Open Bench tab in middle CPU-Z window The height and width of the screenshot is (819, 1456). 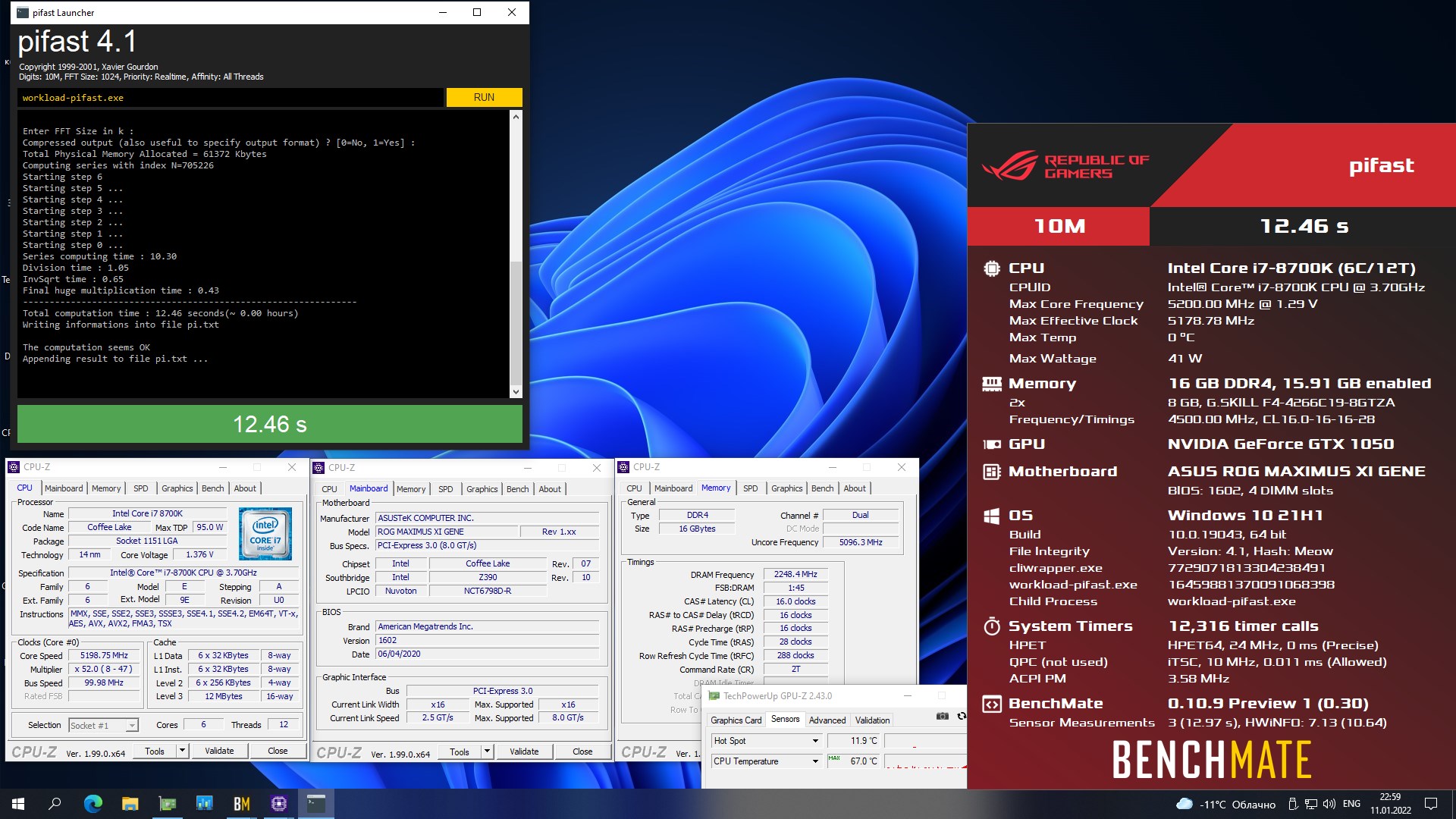coord(517,489)
